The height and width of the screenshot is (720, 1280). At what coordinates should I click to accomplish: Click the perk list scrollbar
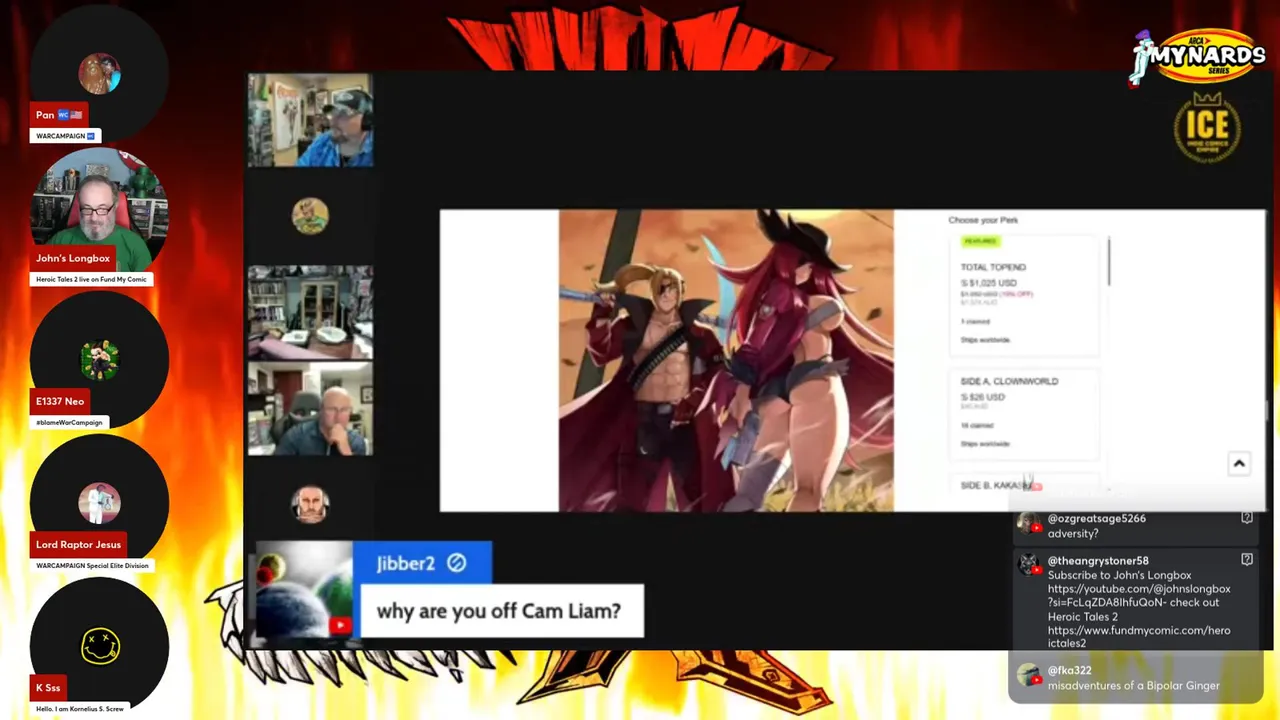click(x=1109, y=260)
